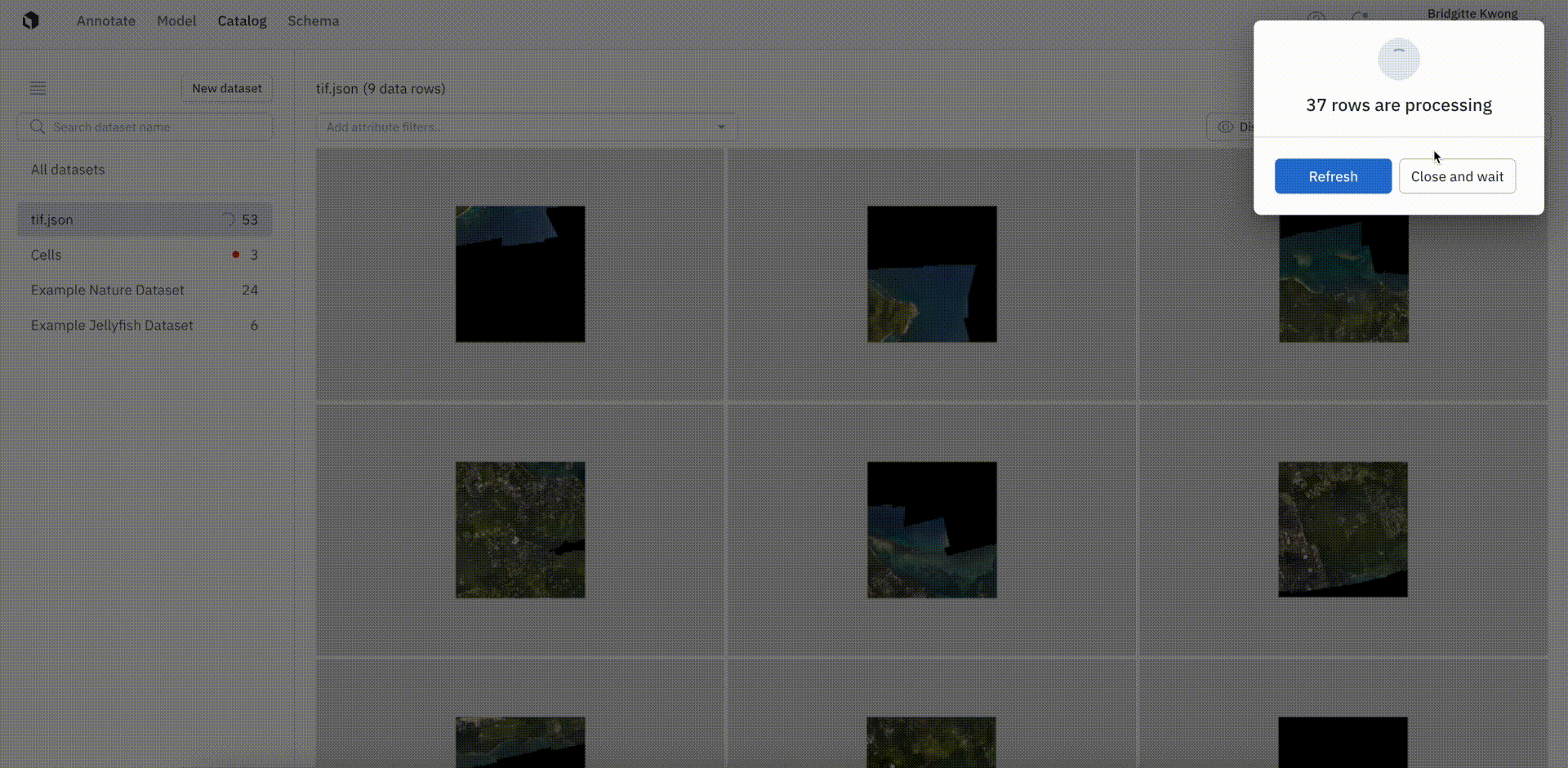Open the top-left thumbnail with blue strip
The image size is (1568, 768).
[520, 274]
